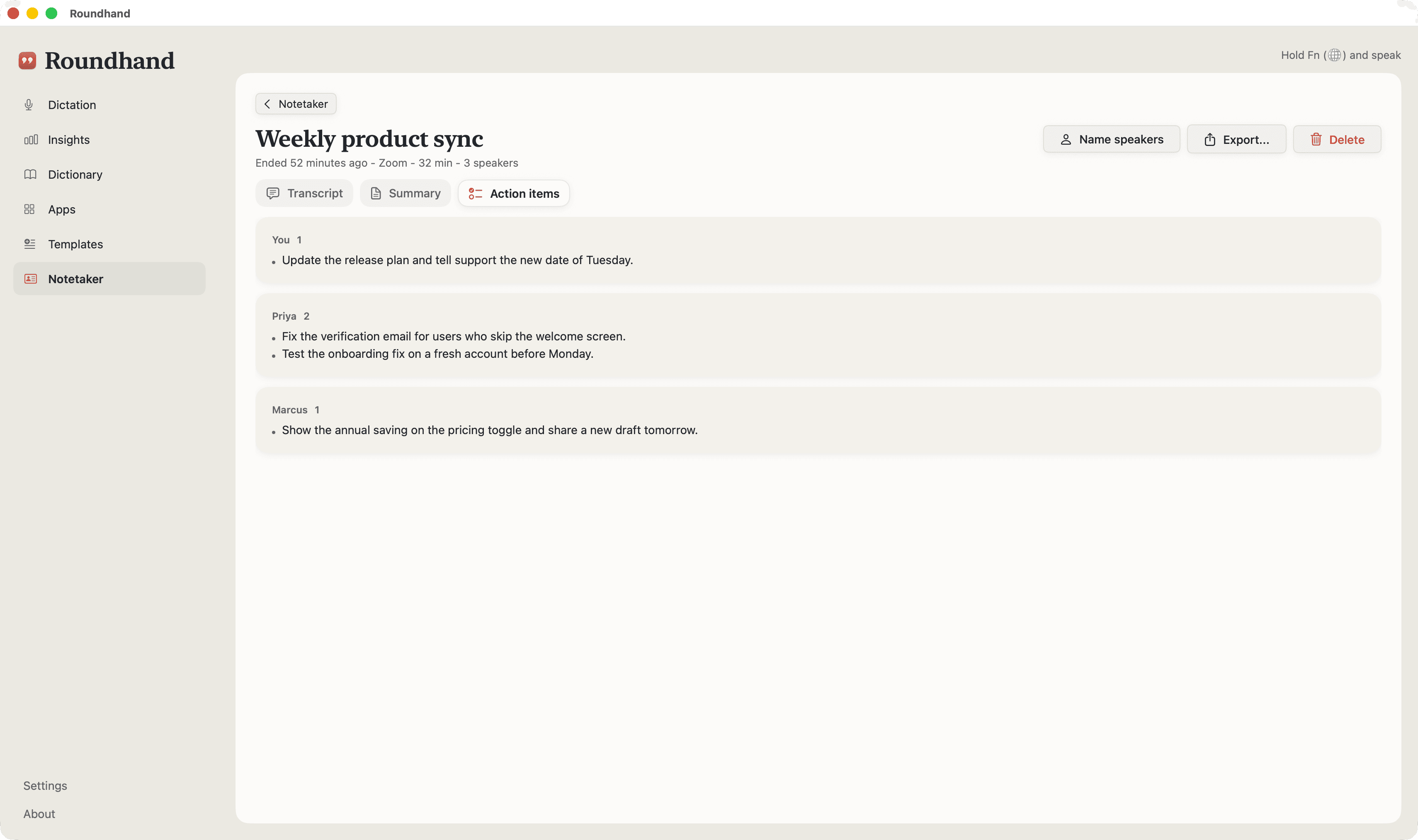Open Templates in the sidebar

pos(109,244)
